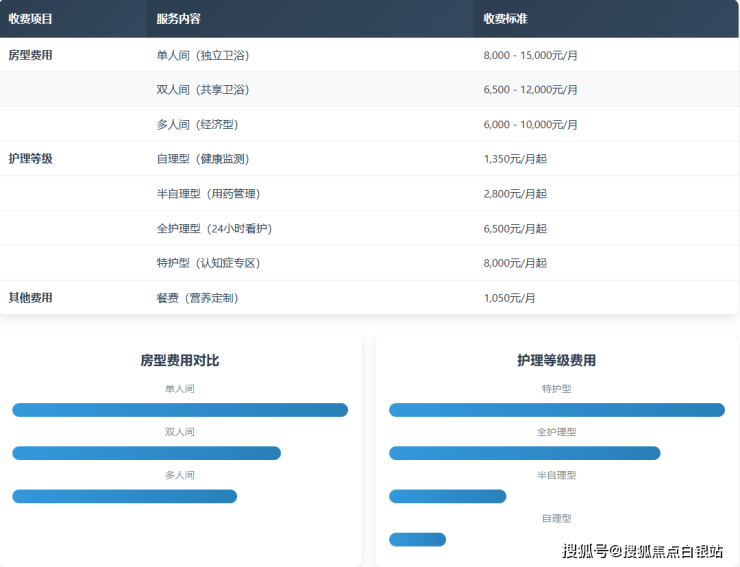The height and width of the screenshot is (567, 740).
Task: Select 特护型（认知症专区）row
Action: coord(209,263)
